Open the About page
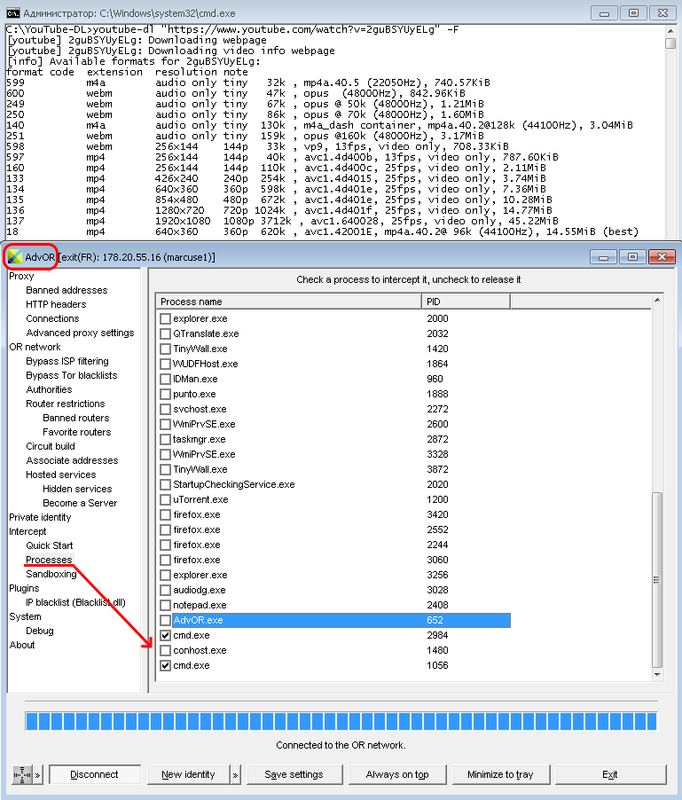The width and height of the screenshot is (682, 800). coord(22,645)
